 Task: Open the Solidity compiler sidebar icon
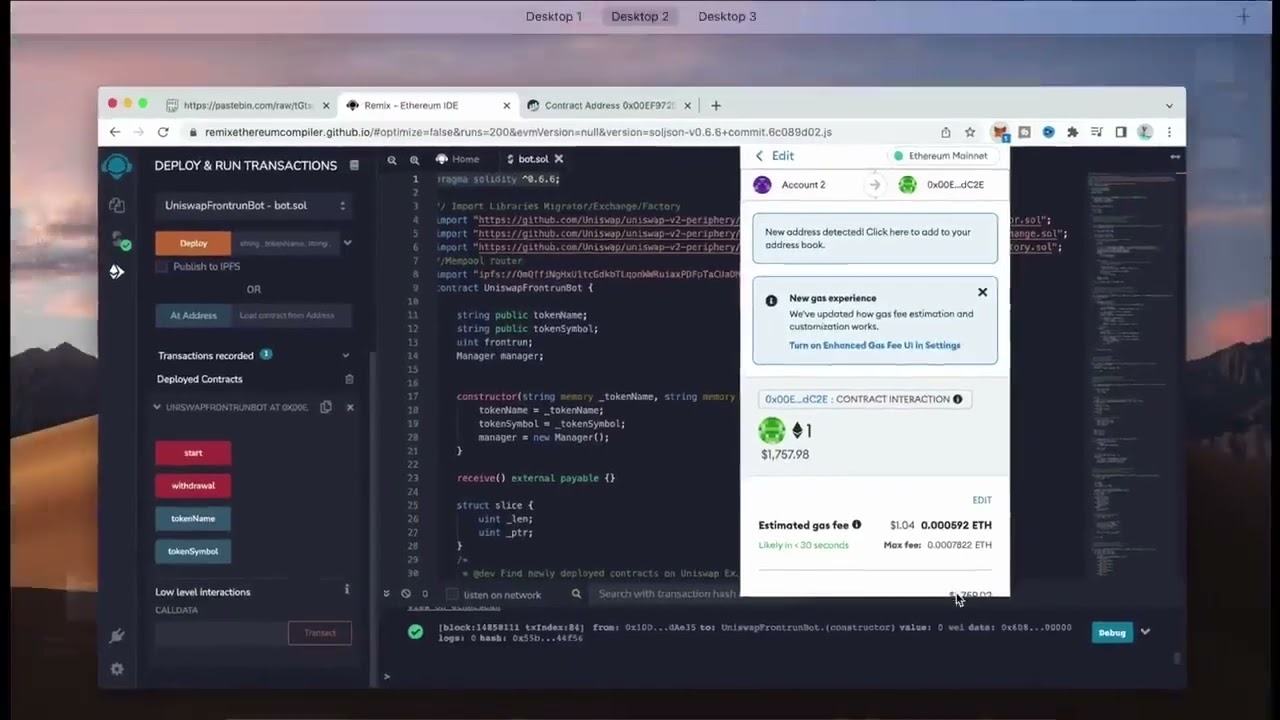[x=120, y=240]
